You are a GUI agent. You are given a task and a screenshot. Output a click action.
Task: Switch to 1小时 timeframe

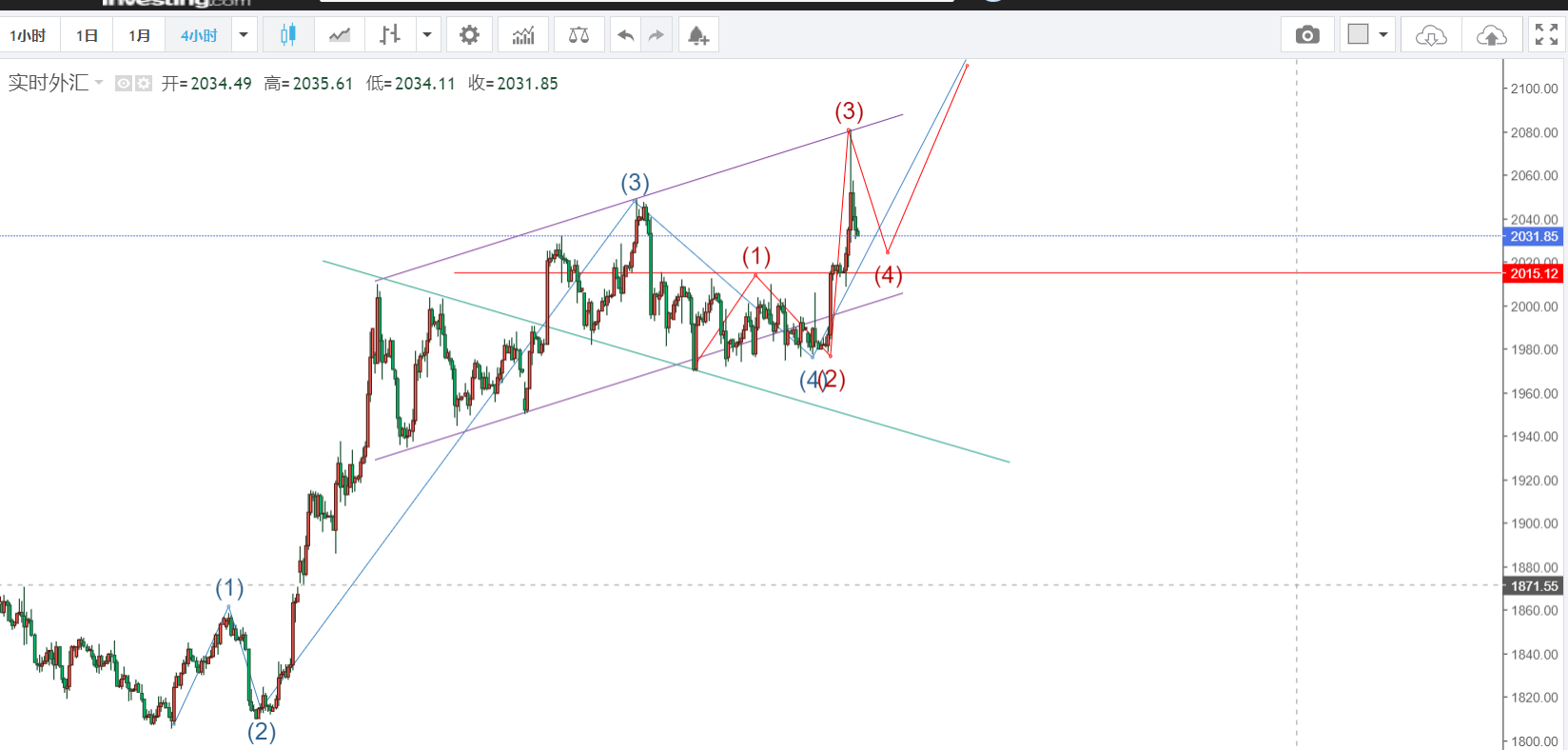(x=28, y=35)
